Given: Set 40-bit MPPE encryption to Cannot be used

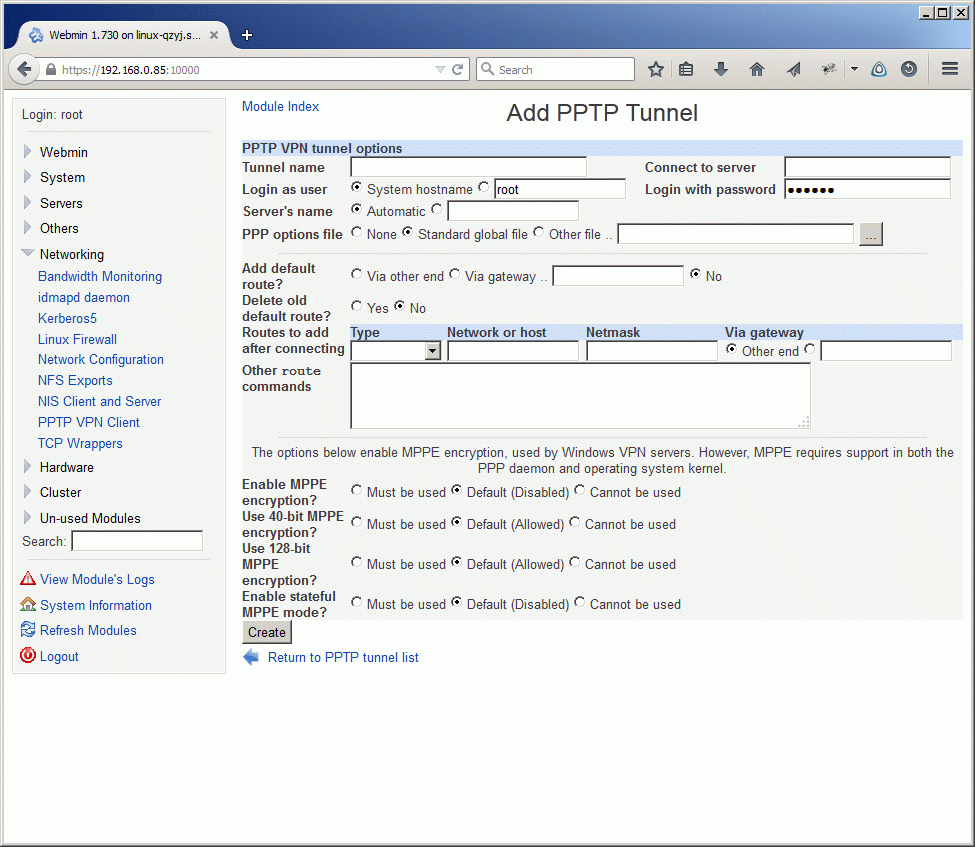Looking at the screenshot, I should [575, 522].
